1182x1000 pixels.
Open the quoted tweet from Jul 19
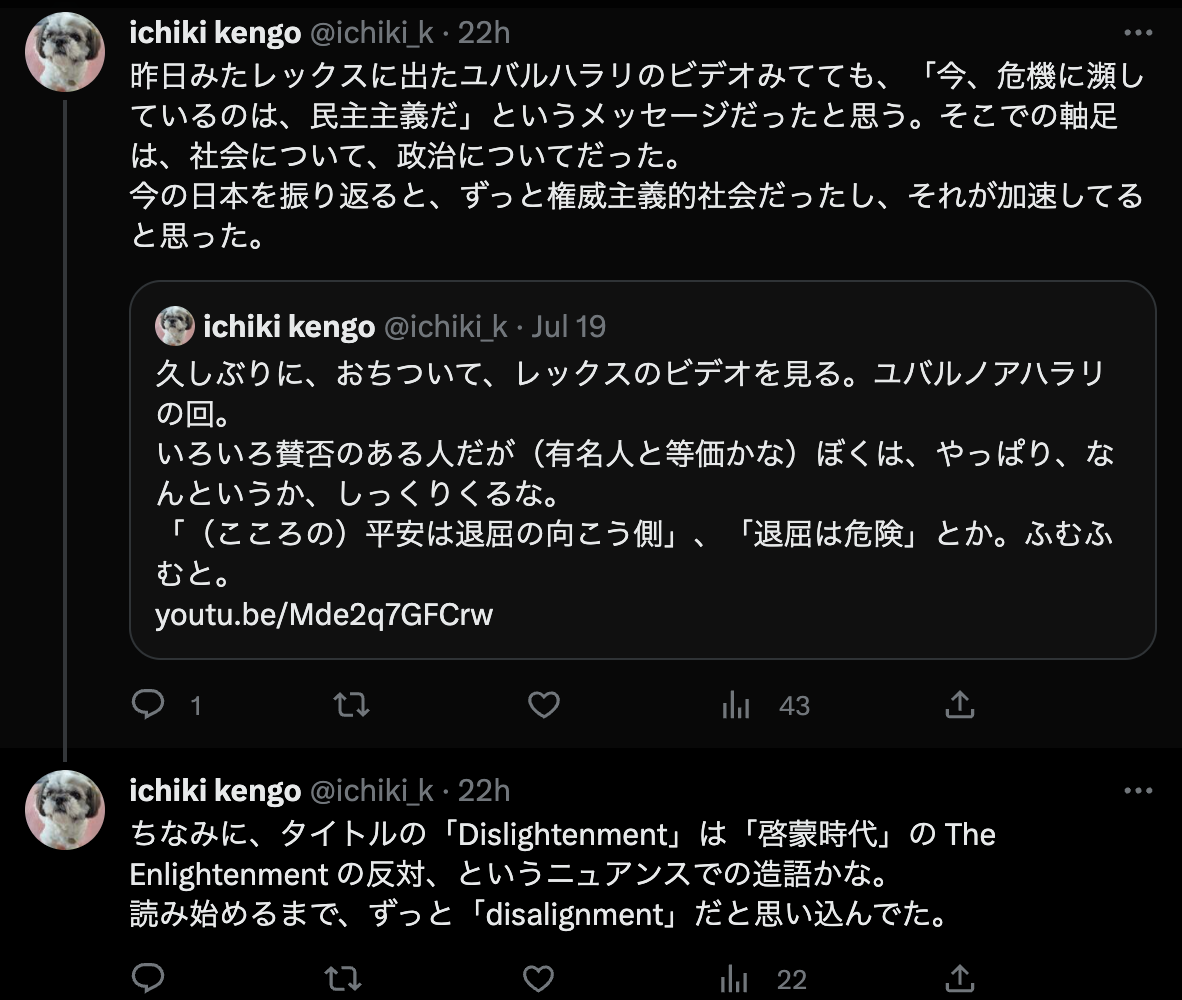click(642, 470)
